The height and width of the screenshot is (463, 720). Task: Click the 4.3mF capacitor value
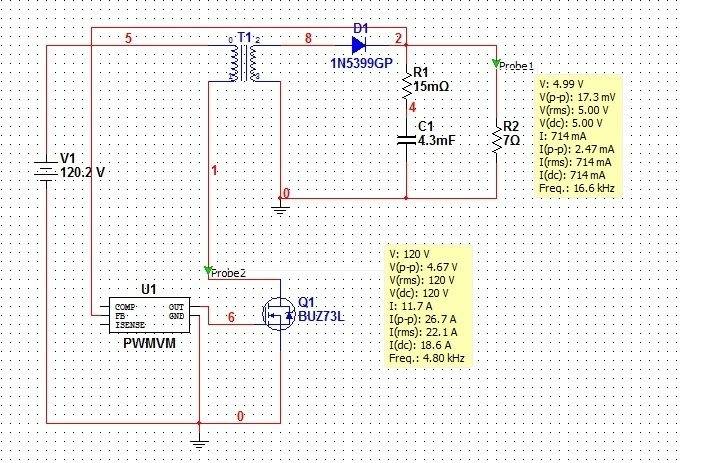(x=436, y=140)
